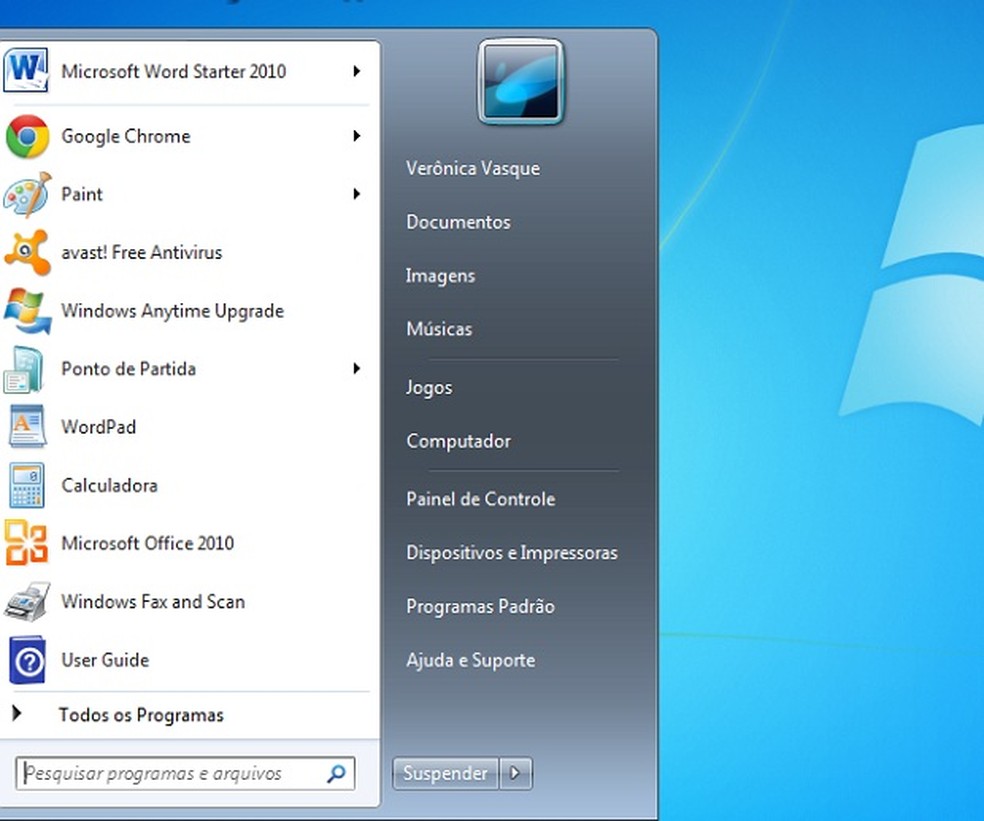This screenshot has height=821, width=984.
Task: Select the Paint label
Action: tap(82, 194)
